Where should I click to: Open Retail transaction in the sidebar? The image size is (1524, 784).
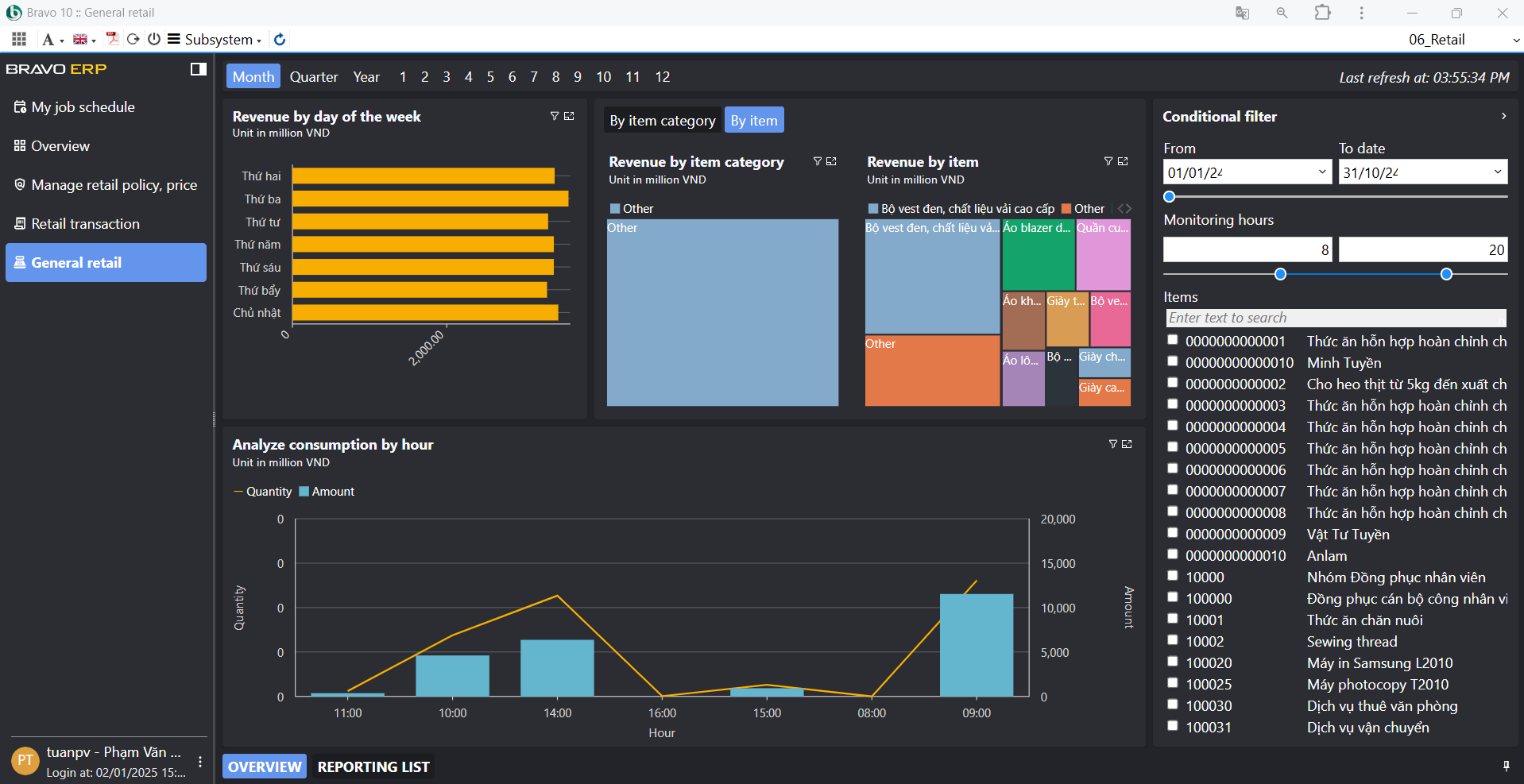pos(85,224)
